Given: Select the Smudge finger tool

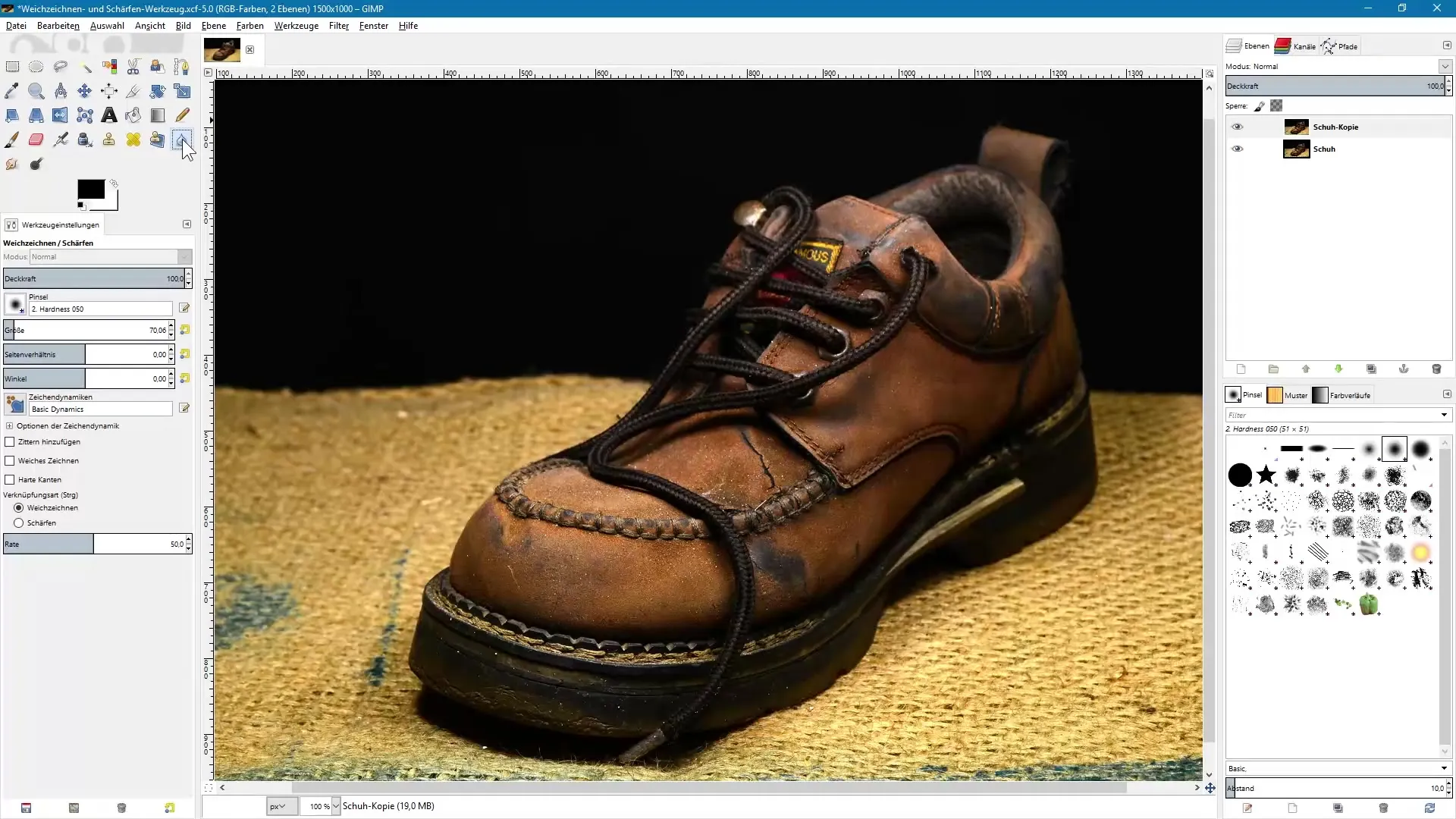Looking at the screenshot, I should pyautogui.click(x=11, y=164).
